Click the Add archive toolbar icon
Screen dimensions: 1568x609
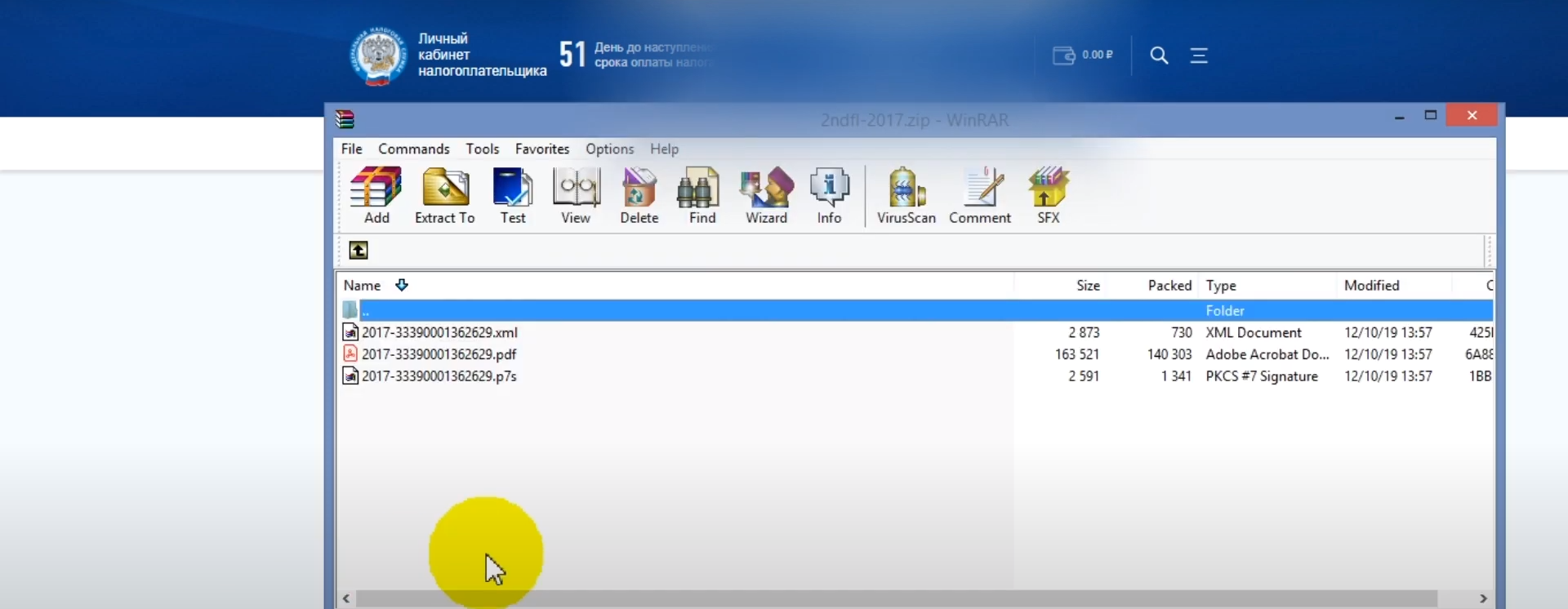(376, 195)
